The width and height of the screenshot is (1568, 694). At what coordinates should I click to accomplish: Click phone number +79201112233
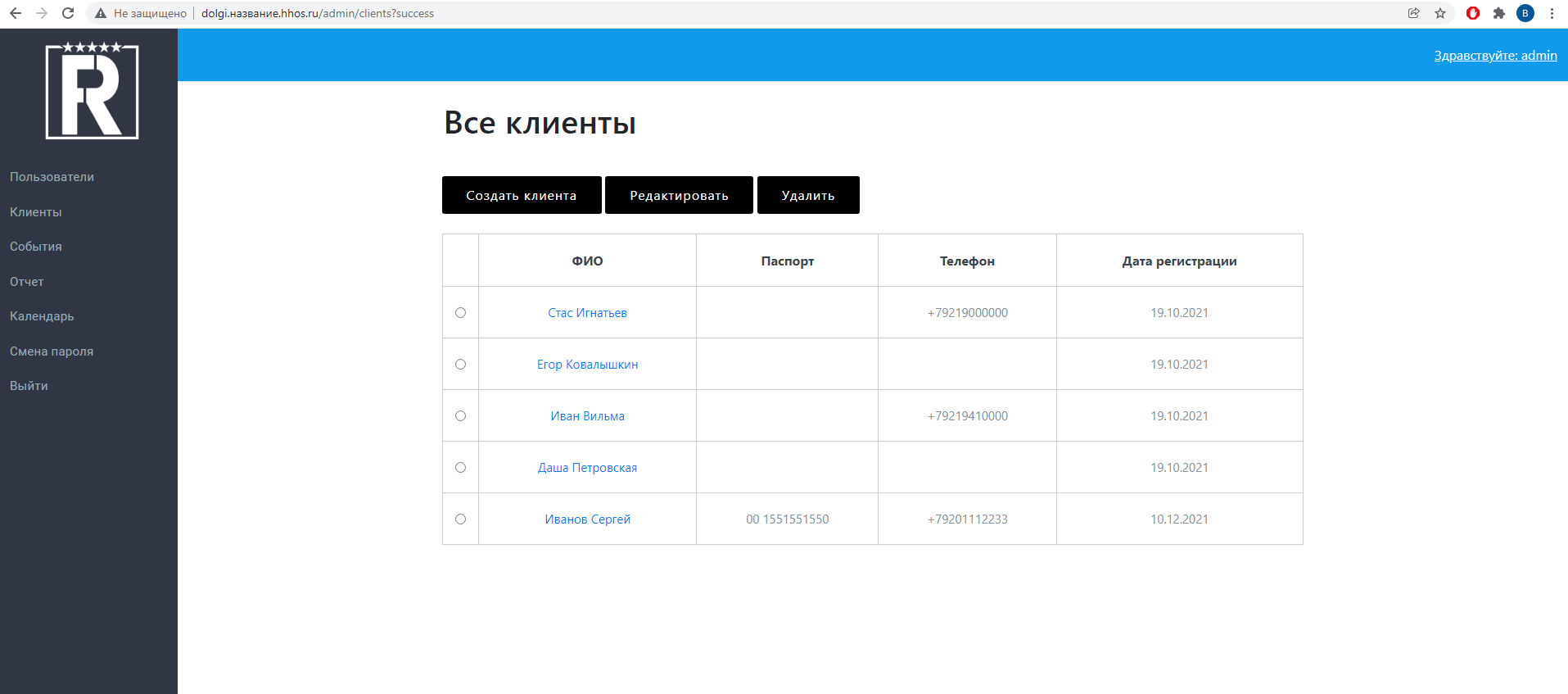point(967,519)
